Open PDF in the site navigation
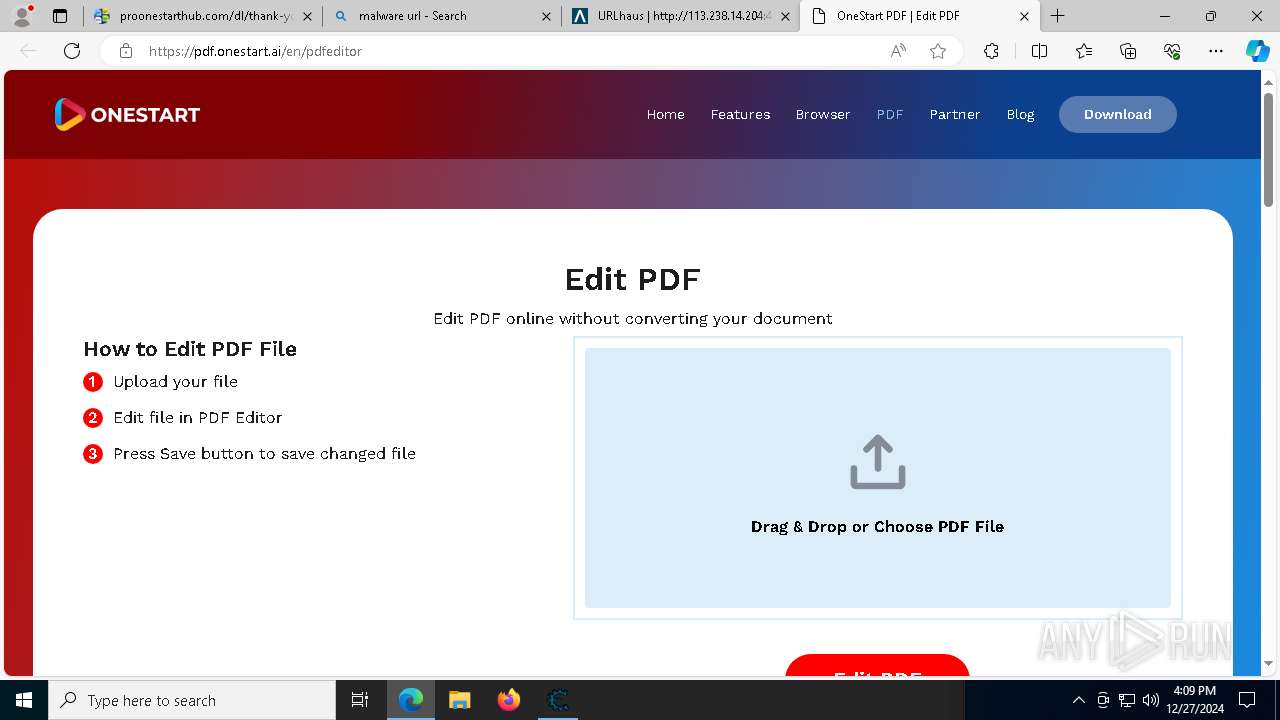 [890, 114]
